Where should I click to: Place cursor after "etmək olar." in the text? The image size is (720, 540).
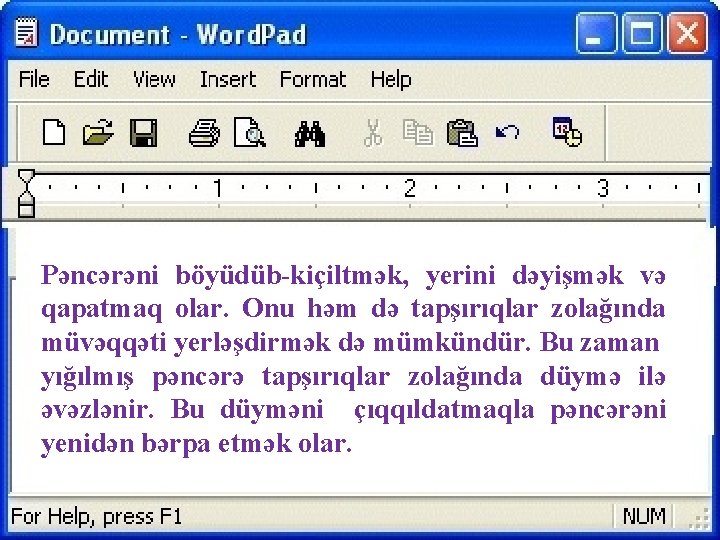[x=353, y=444]
